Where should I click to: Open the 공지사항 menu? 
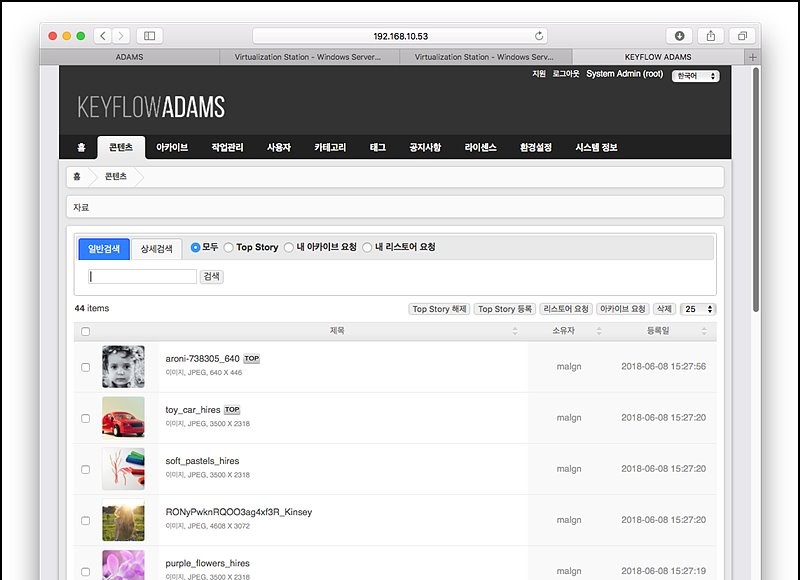(x=425, y=147)
